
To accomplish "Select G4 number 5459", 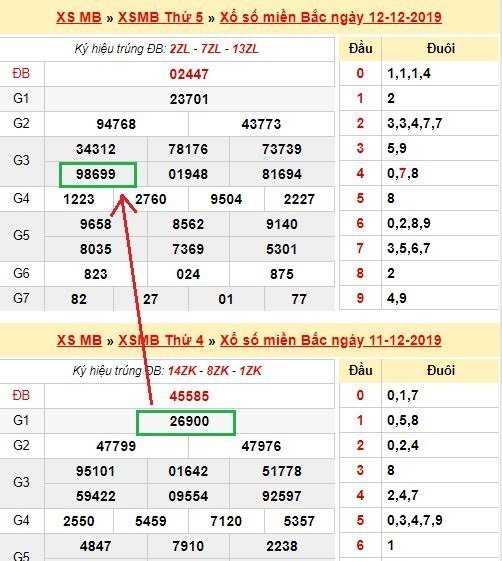I will (x=151, y=521).
